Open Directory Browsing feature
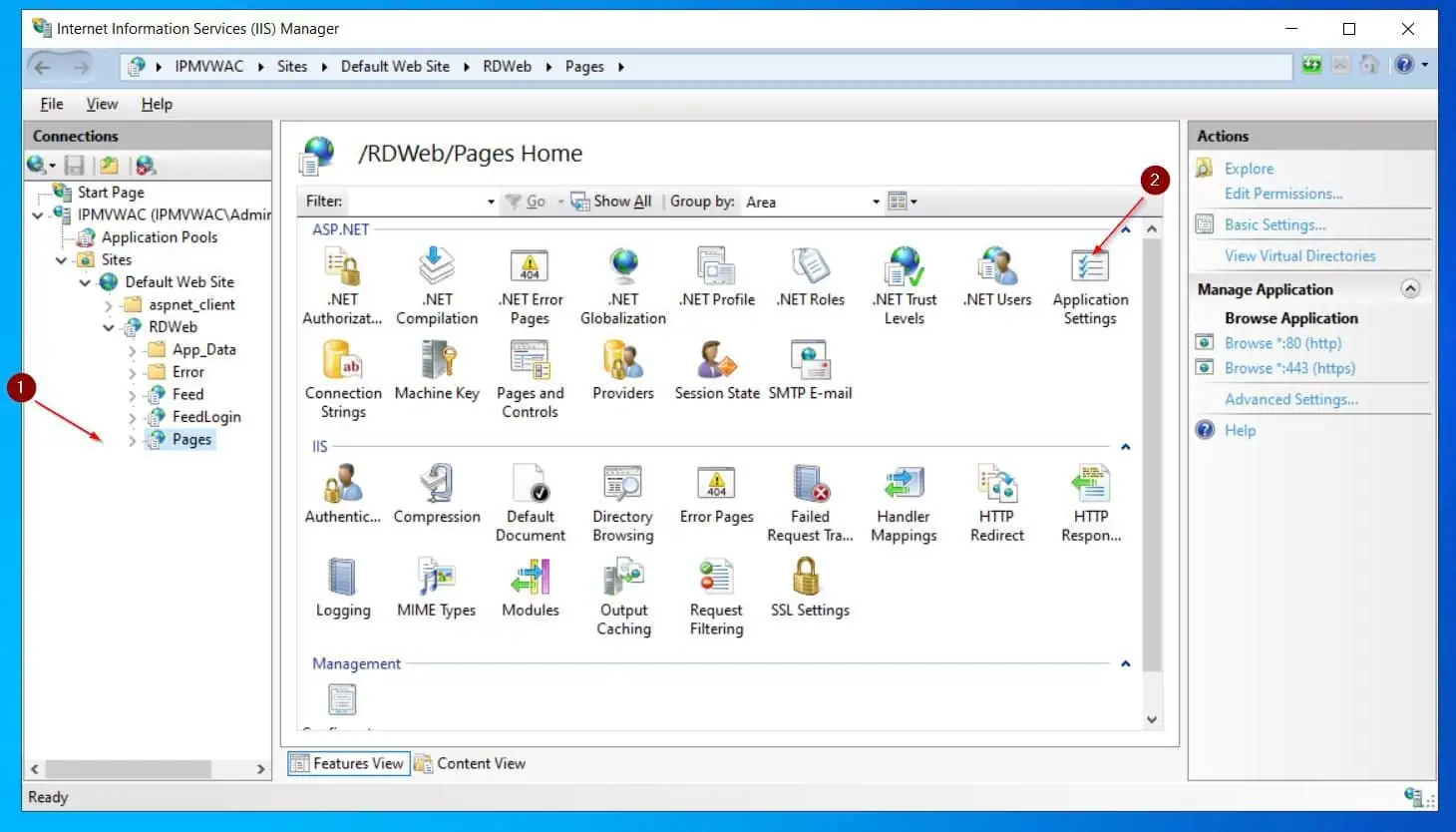 (623, 504)
